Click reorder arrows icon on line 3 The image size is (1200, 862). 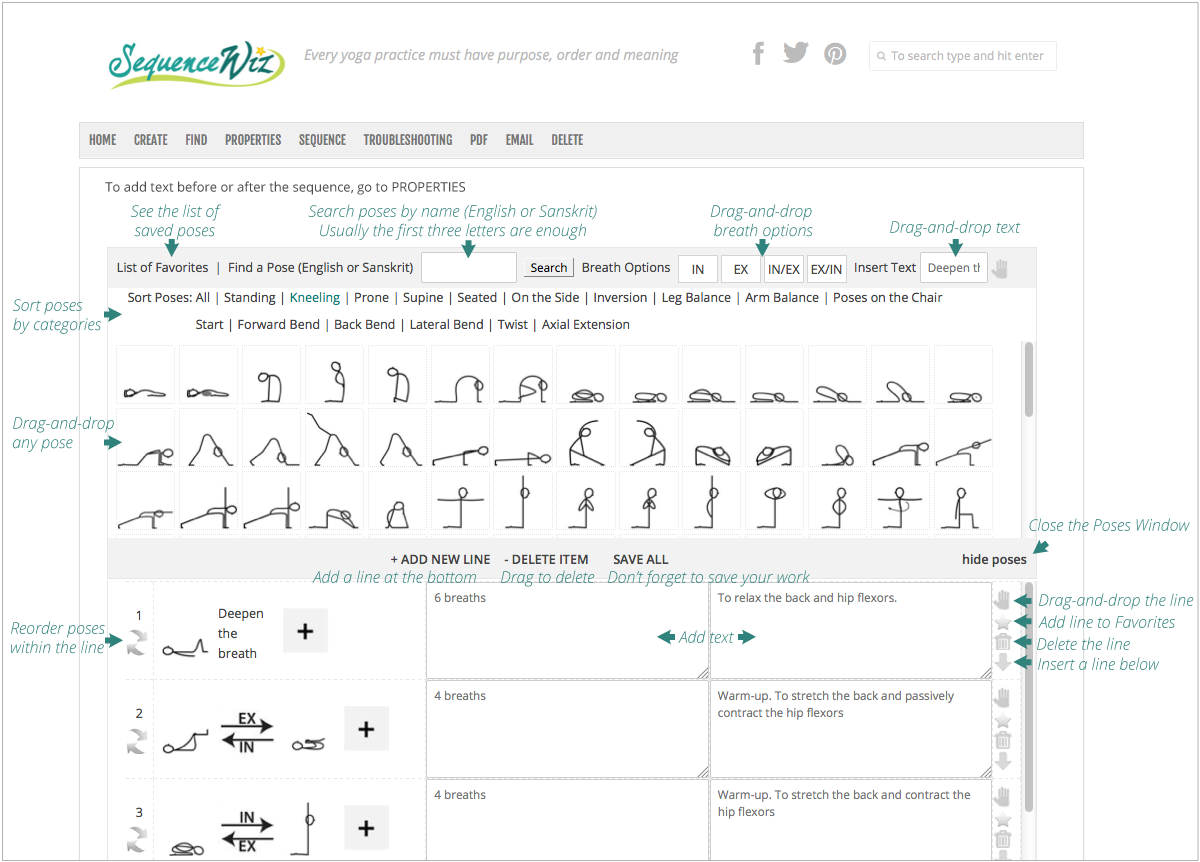(137, 839)
